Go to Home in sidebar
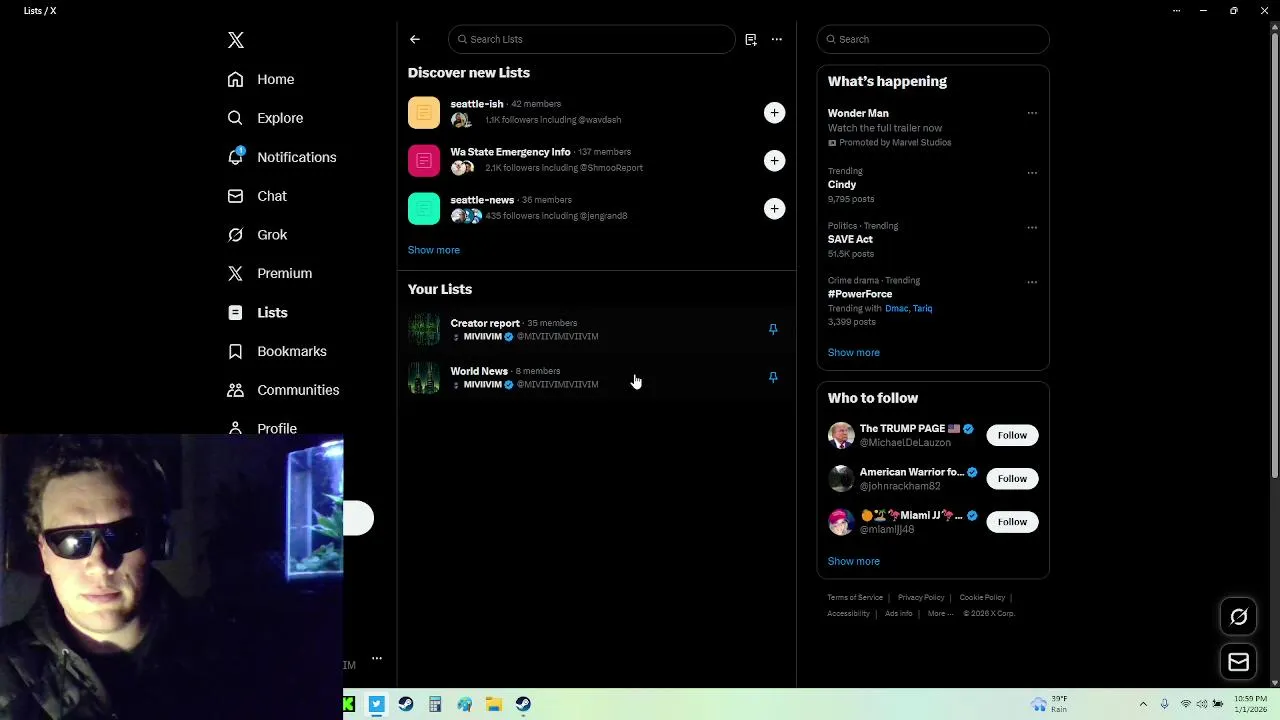Viewport: 1280px width, 720px height. coord(261,79)
